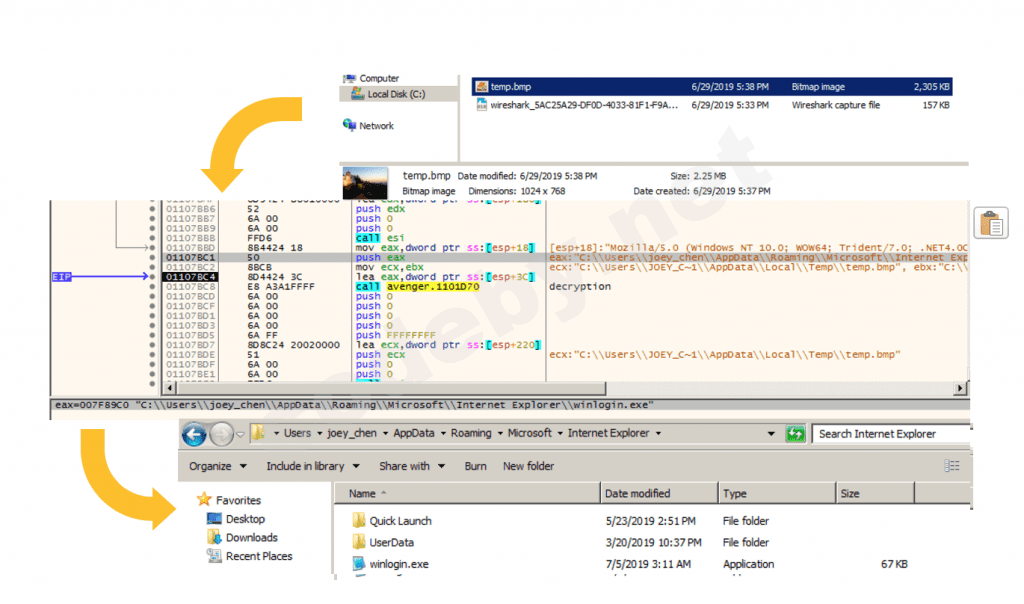1024x604 pixels.
Task: Sort files by the Name column header
Action: pos(362,493)
